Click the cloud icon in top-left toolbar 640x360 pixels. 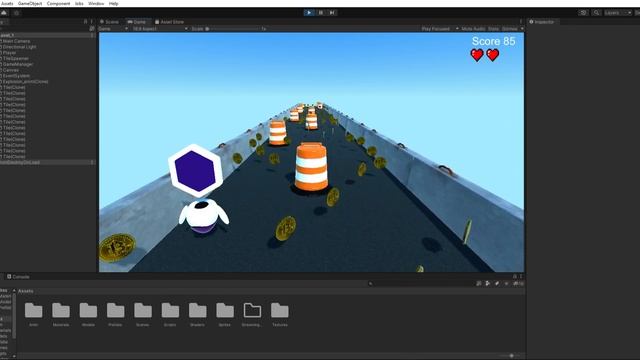(x=4, y=13)
